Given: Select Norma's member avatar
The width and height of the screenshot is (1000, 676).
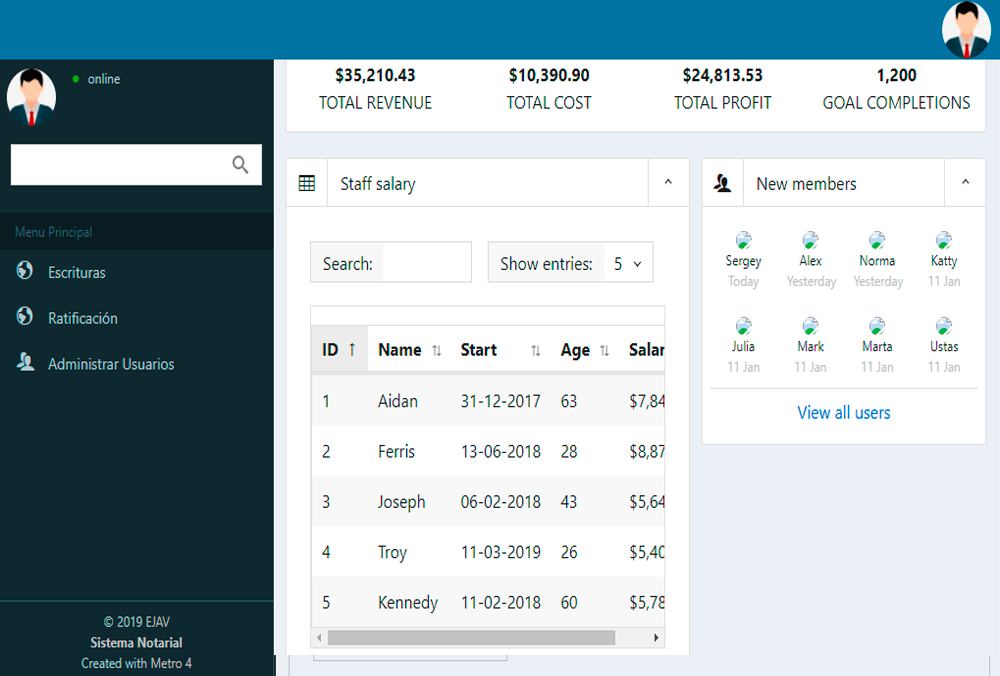Looking at the screenshot, I should coord(877,240).
